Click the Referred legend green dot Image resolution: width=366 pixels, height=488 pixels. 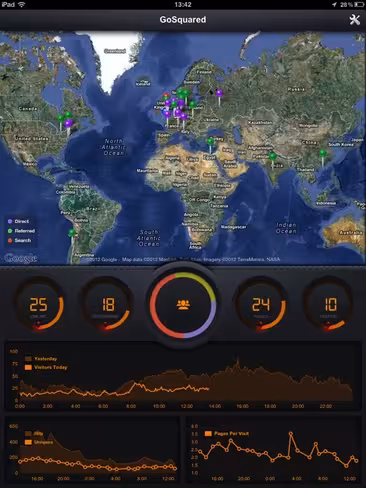(10, 231)
